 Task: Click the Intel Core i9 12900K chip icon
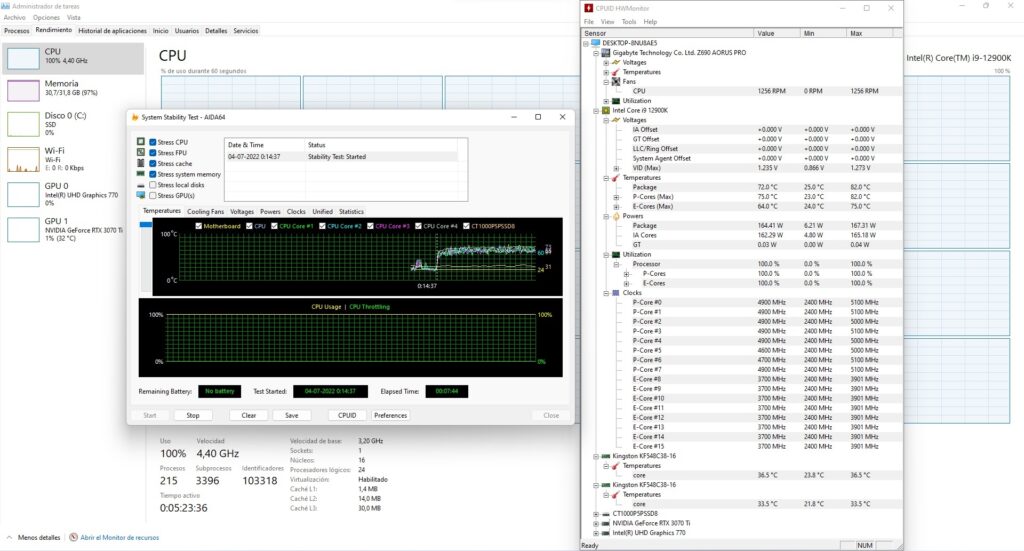[x=606, y=110]
